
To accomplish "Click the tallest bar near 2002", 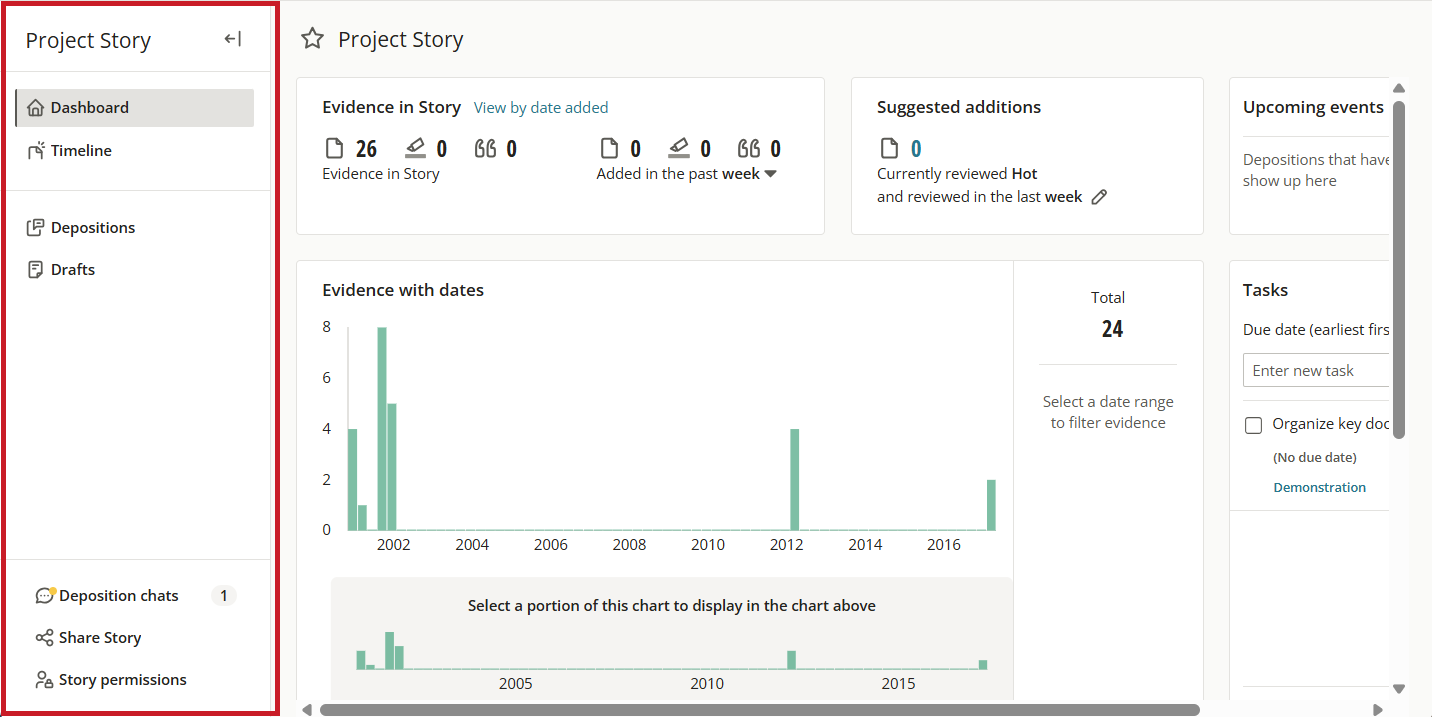I will point(382,429).
